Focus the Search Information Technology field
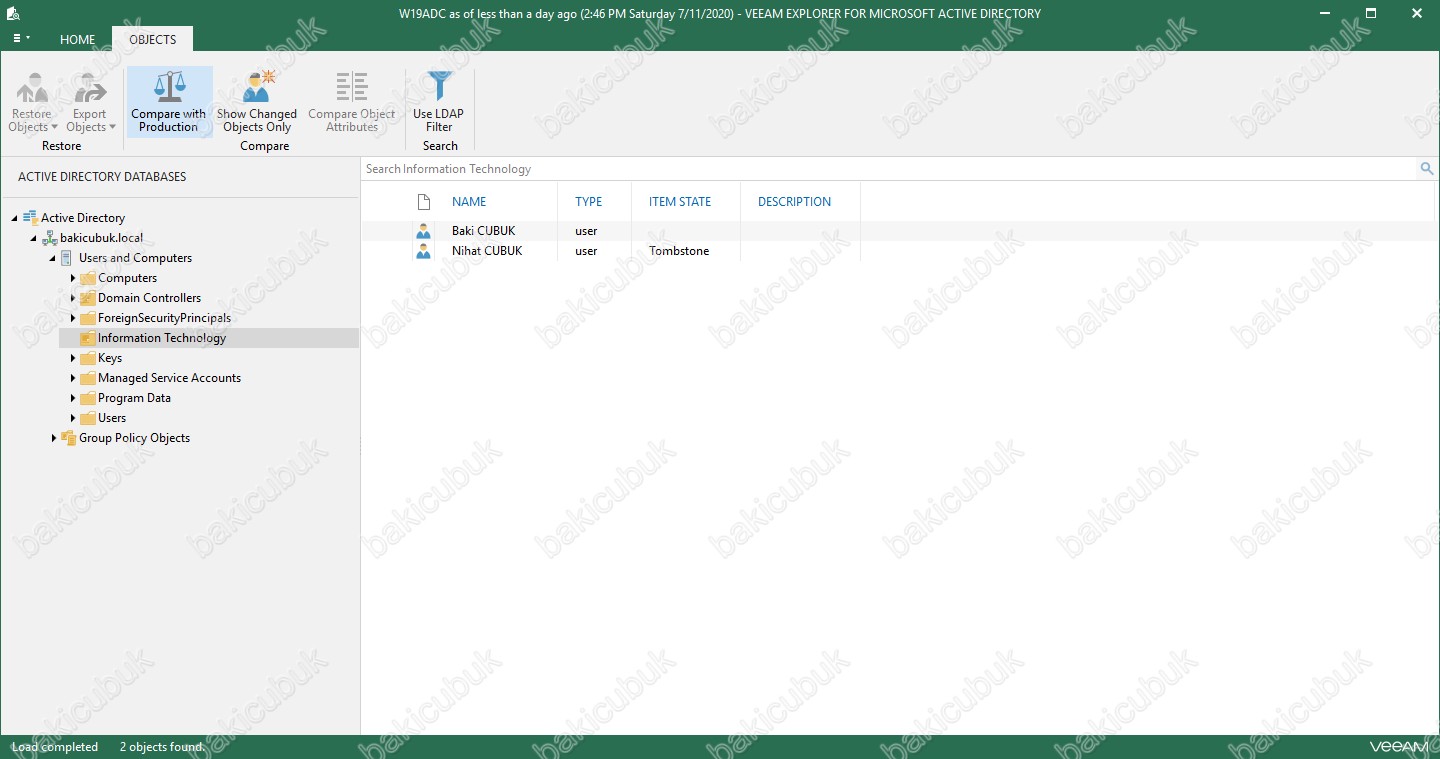The image size is (1440, 759). (890, 169)
